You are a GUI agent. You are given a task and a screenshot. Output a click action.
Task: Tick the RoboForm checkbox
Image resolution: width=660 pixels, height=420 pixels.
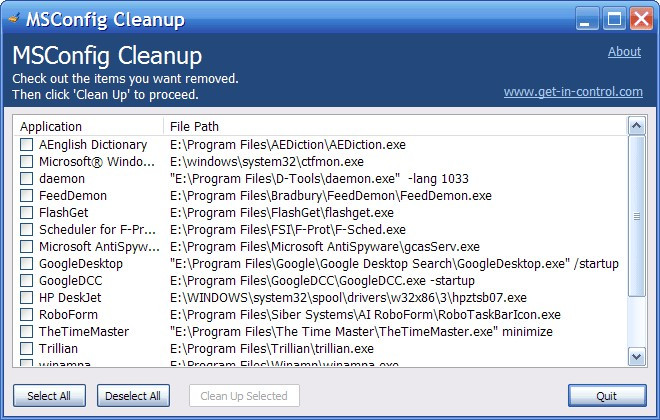27,315
